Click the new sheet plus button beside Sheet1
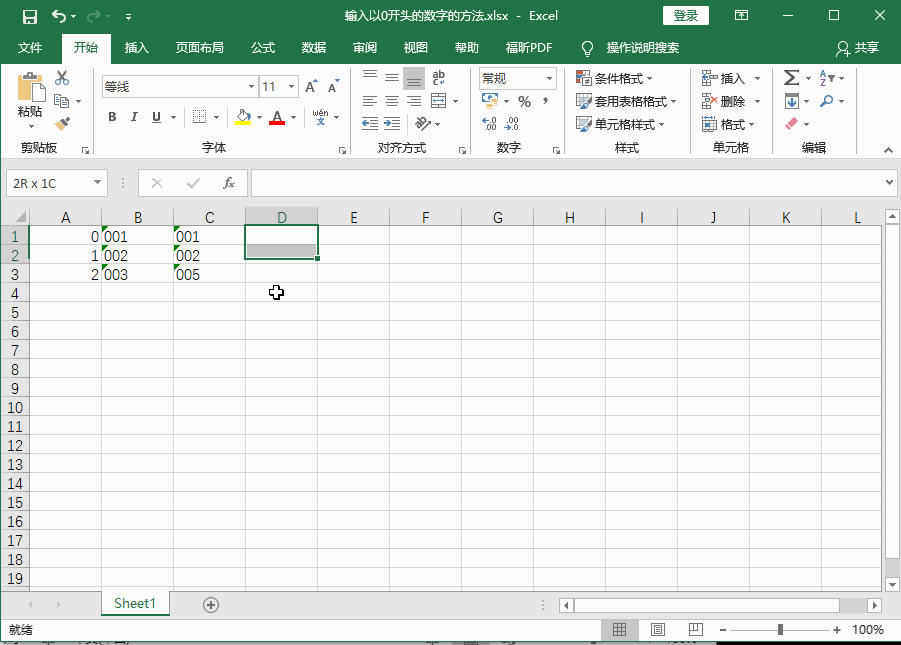The width and height of the screenshot is (901, 645). [210, 604]
